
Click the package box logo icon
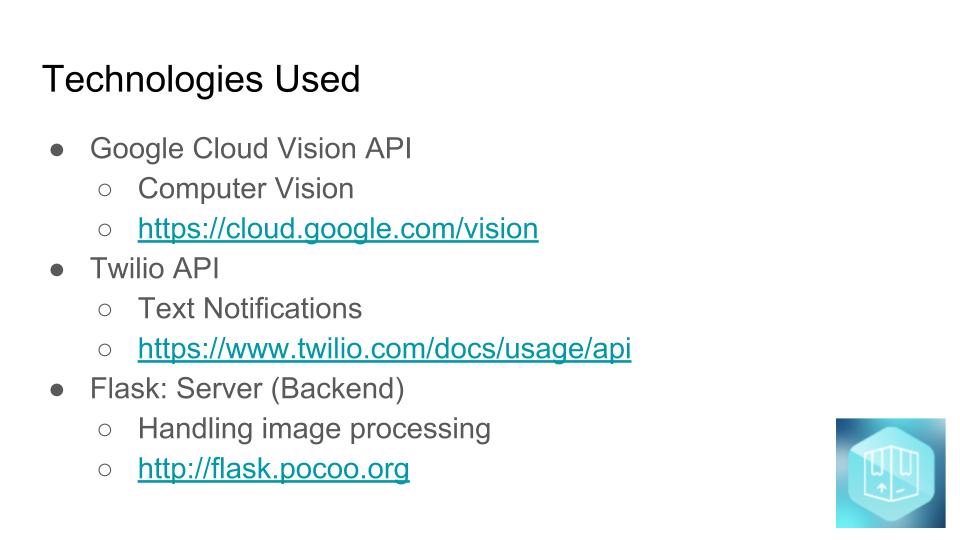(x=890, y=473)
